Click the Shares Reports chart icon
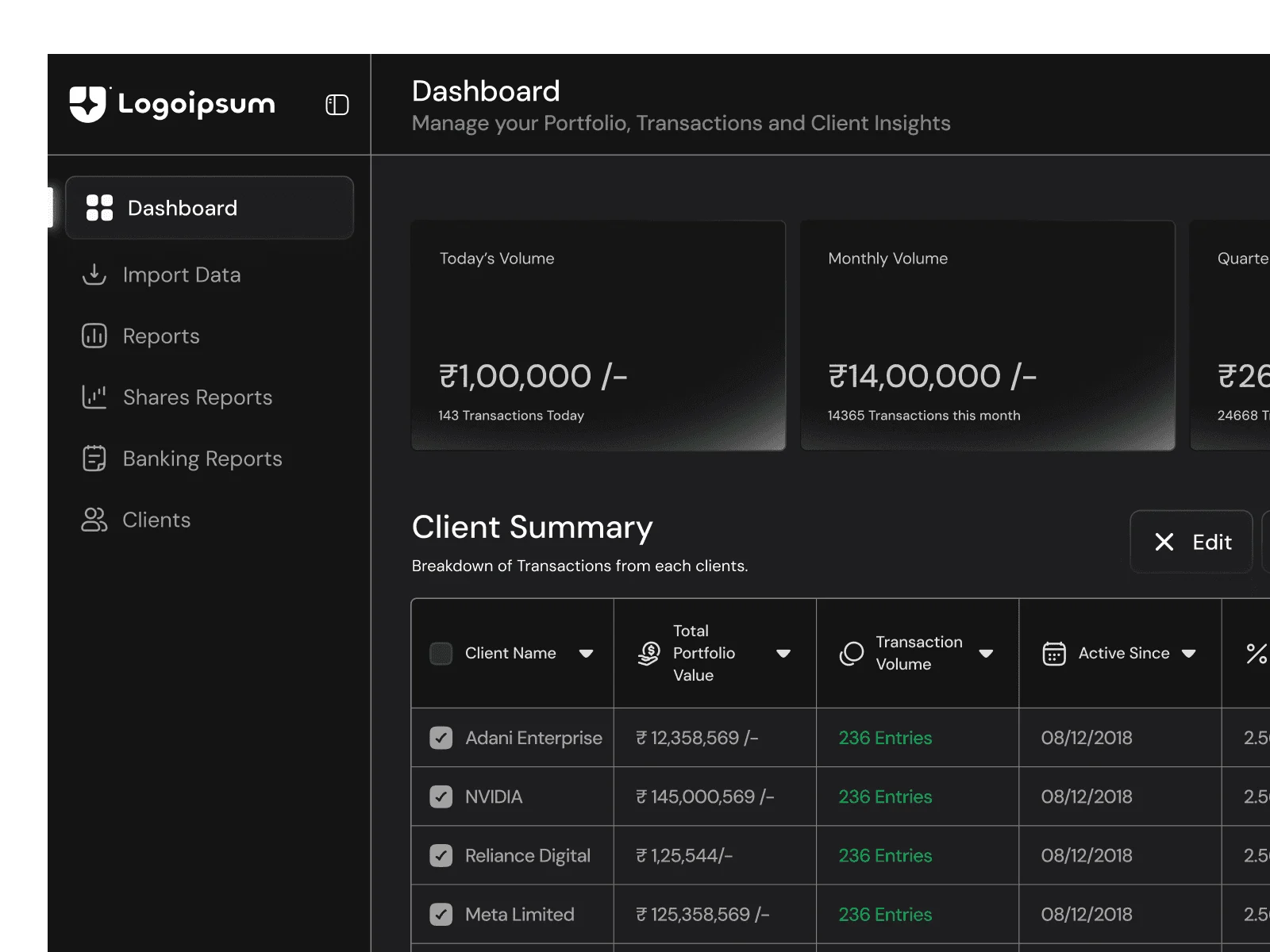Screen dimensions: 1270x952 tap(94, 397)
